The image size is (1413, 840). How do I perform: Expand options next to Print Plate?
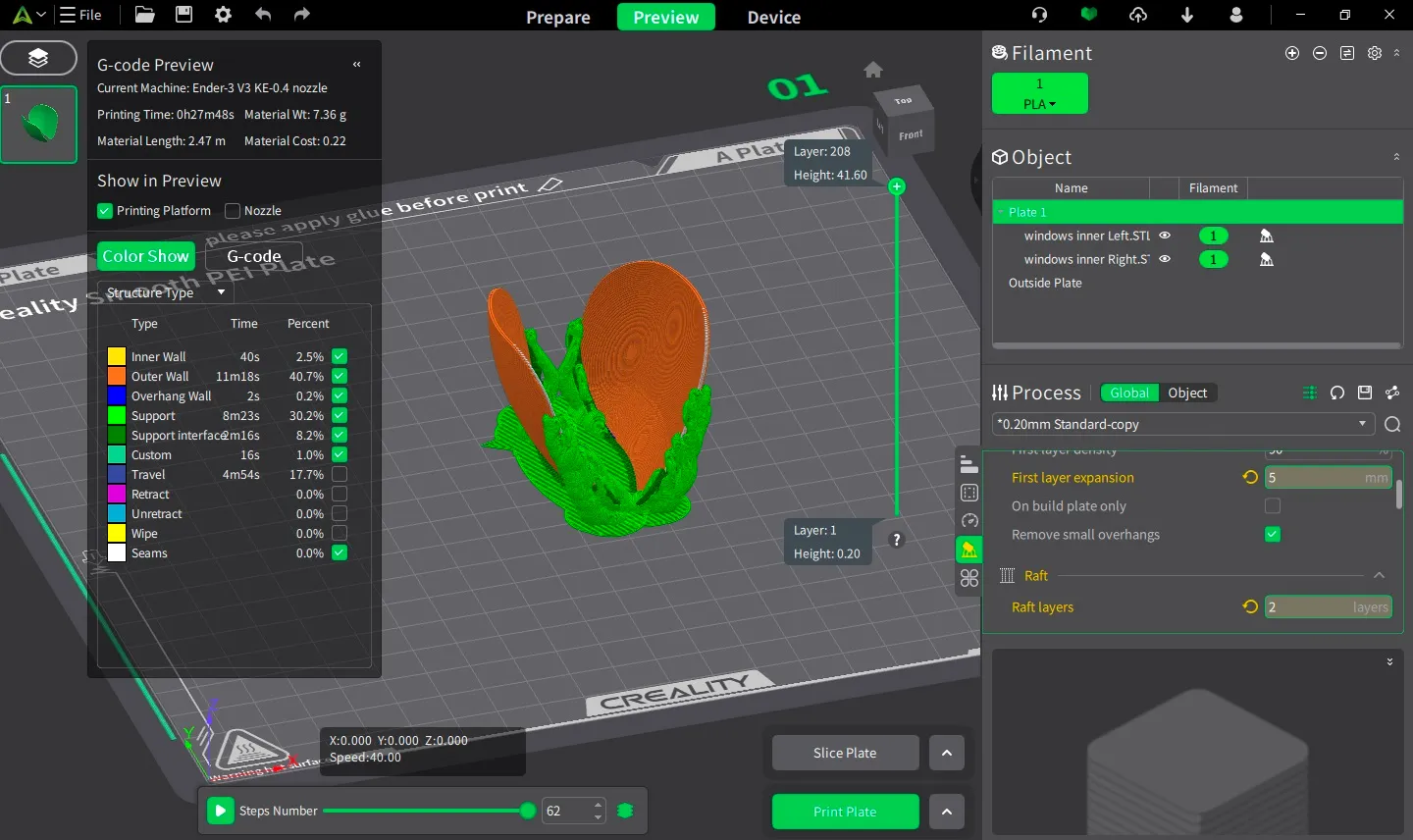(x=947, y=812)
